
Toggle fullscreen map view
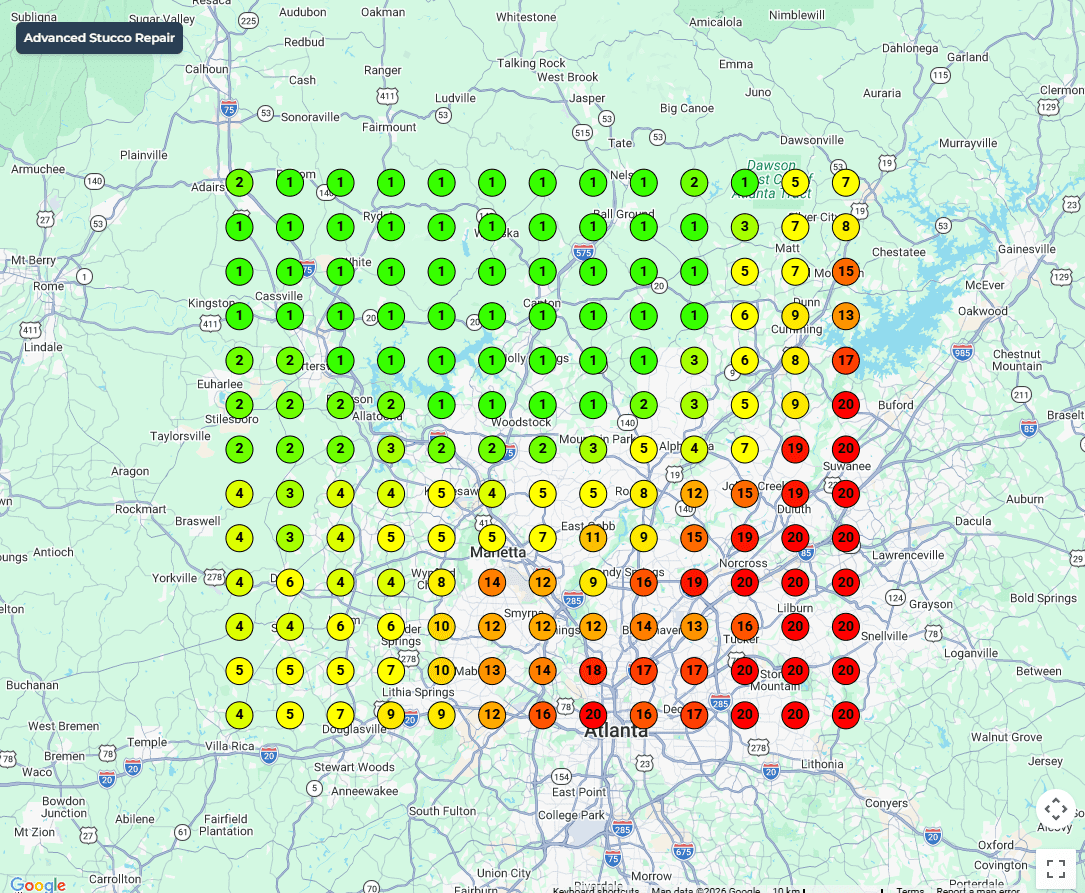(1055, 867)
